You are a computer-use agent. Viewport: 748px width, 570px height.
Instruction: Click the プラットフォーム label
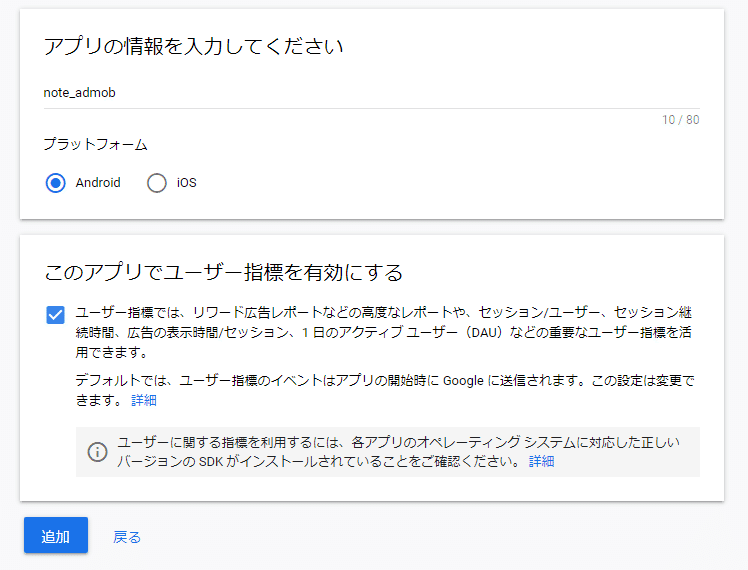tap(95, 144)
